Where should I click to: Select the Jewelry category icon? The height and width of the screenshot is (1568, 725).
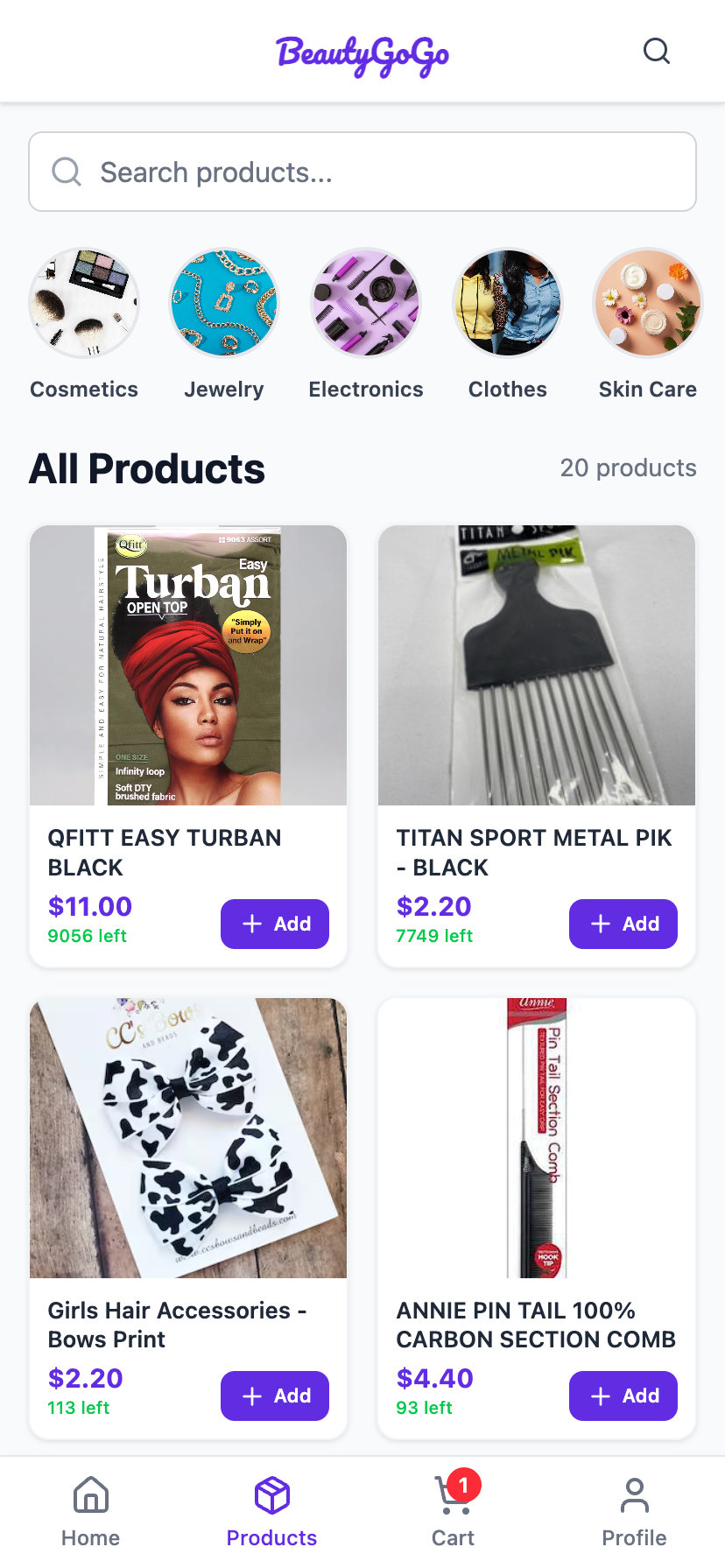point(223,303)
